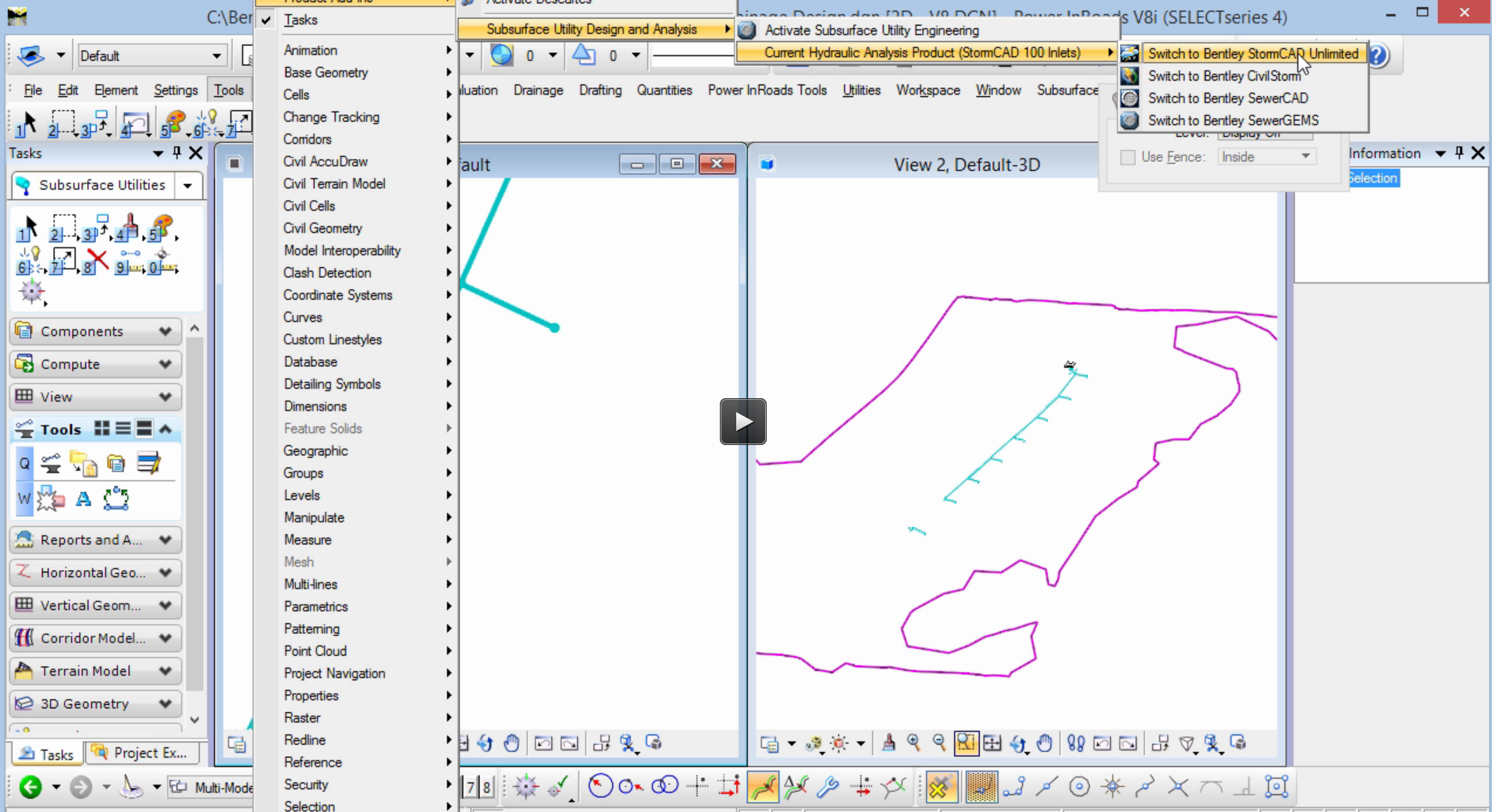Open the Subsurface Utilities task dropdown
This screenshot has width=1492, height=812.
coord(187,185)
